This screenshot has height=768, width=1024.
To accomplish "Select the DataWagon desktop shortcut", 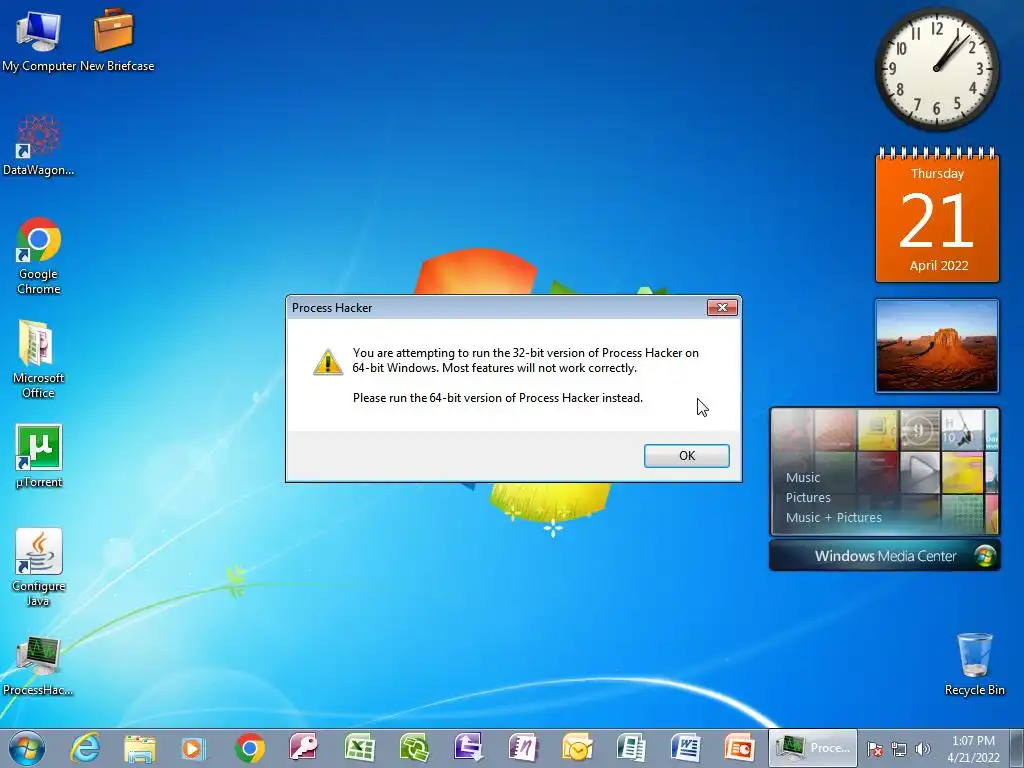I will (x=39, y=145).
